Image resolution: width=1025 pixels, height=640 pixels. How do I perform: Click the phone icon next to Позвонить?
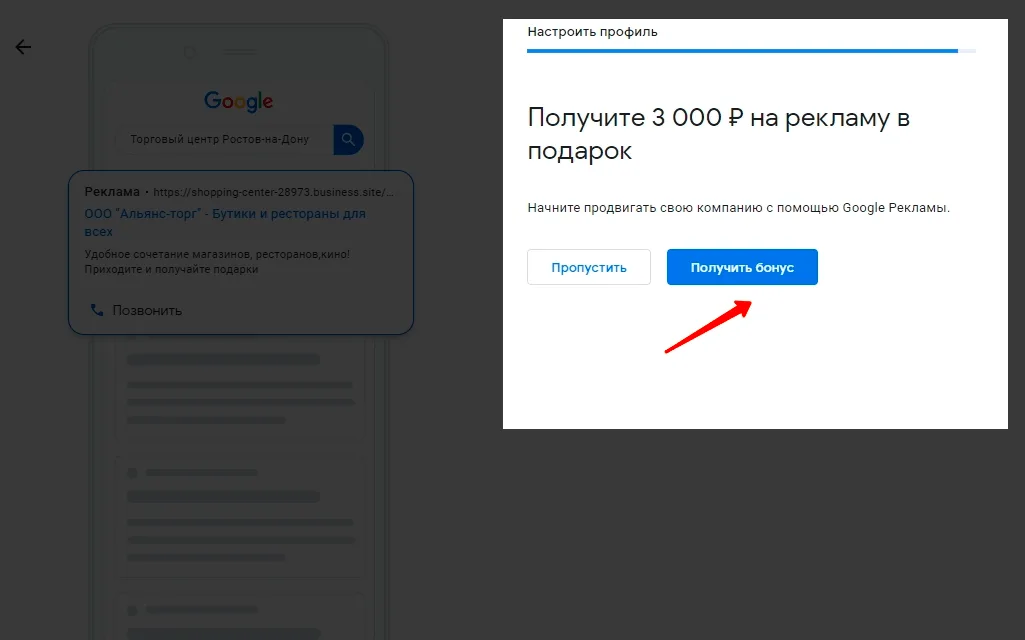(x=97, y=310)
